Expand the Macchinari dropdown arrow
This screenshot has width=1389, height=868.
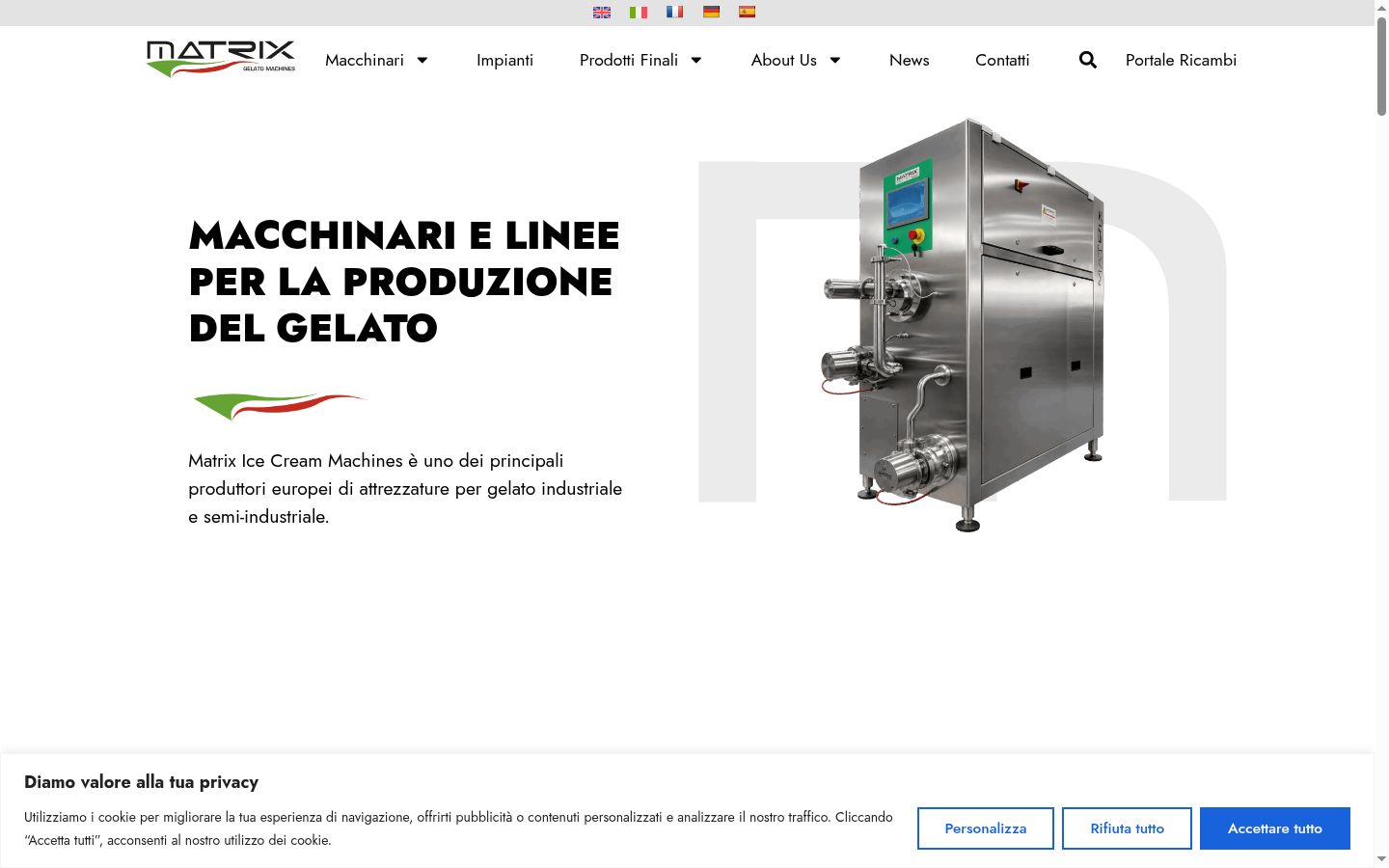422,60
